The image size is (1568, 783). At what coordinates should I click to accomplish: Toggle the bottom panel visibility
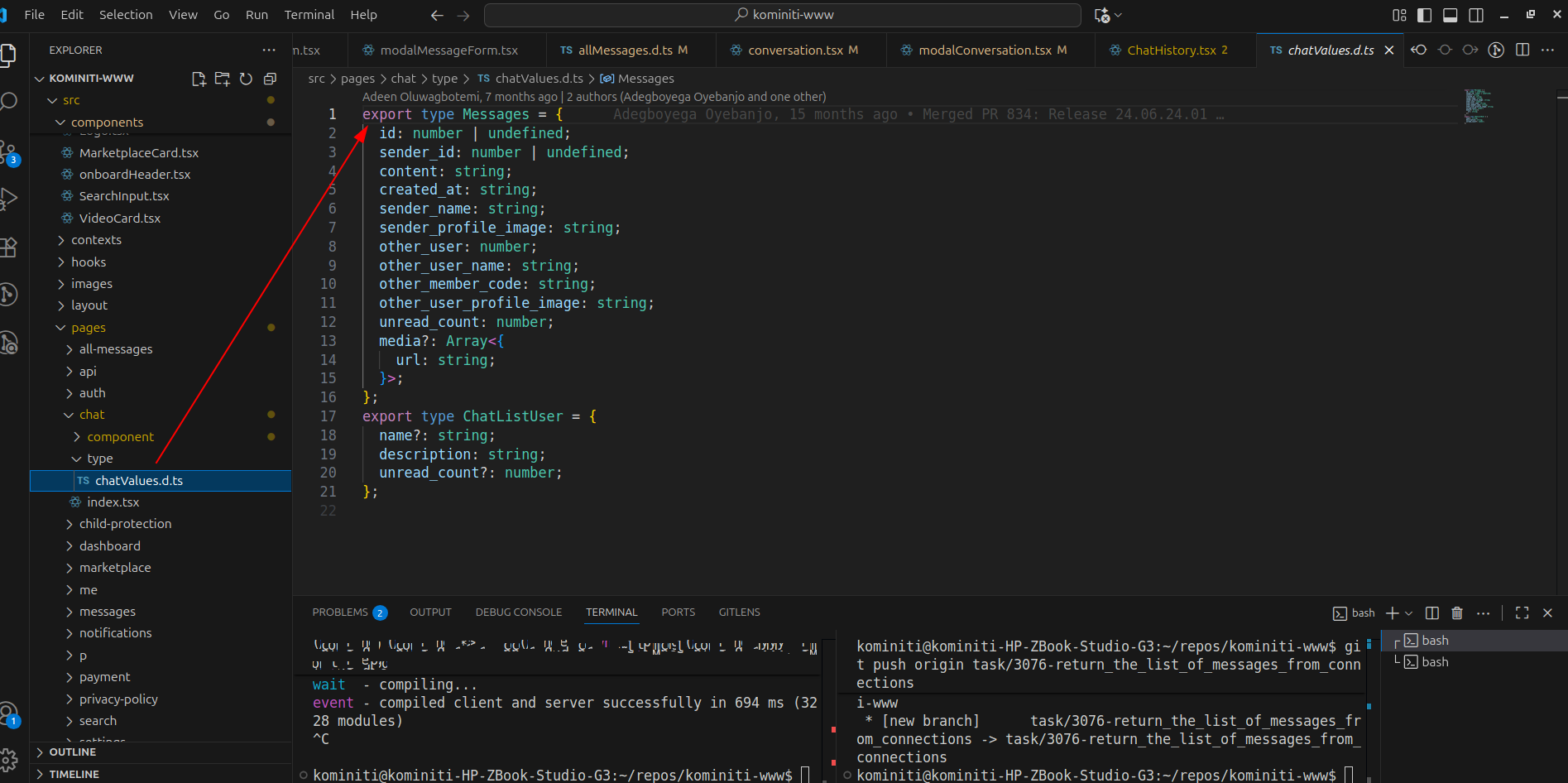point(1451,15)
